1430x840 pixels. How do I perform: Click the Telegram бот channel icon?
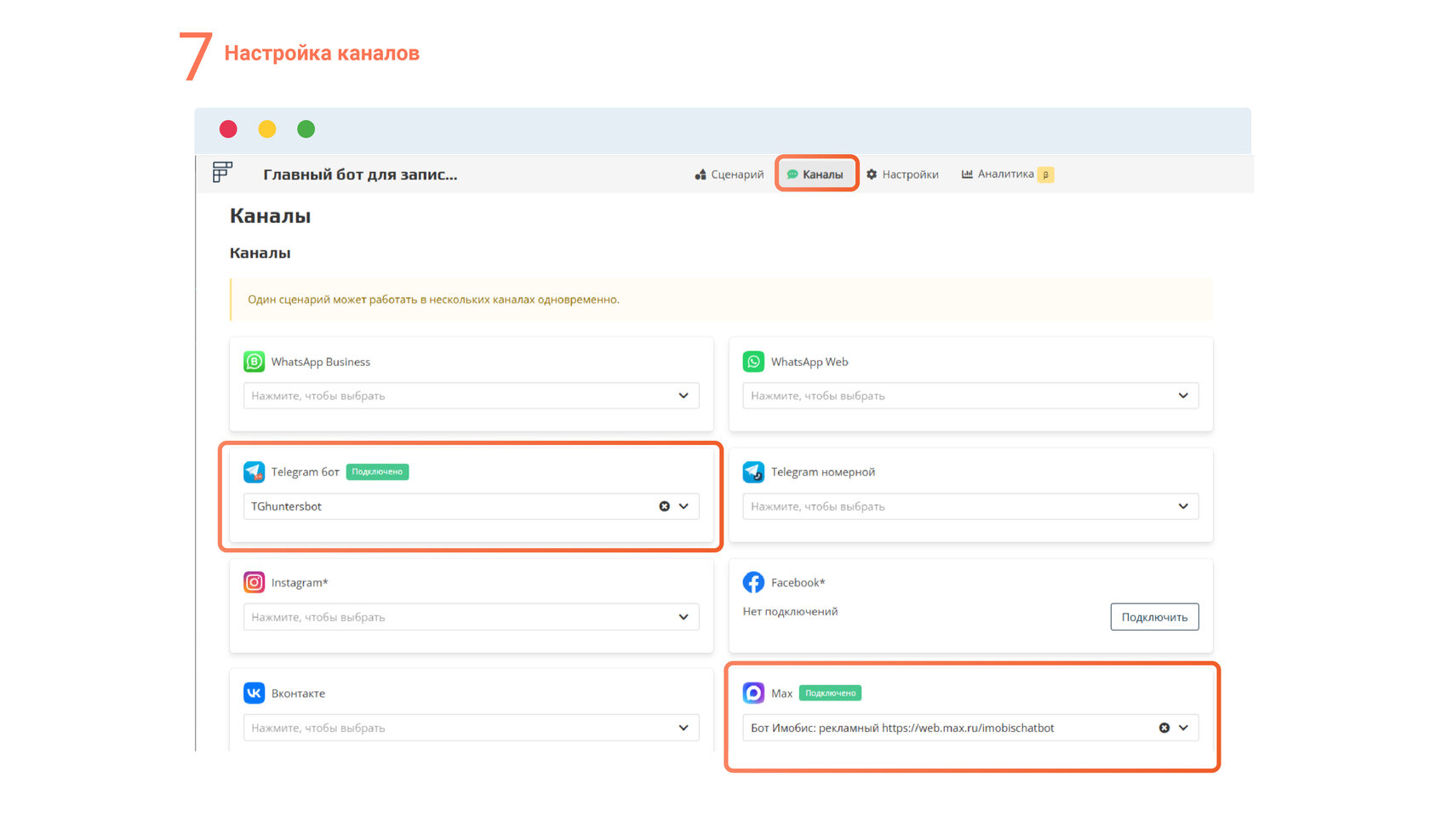point(254,471)
